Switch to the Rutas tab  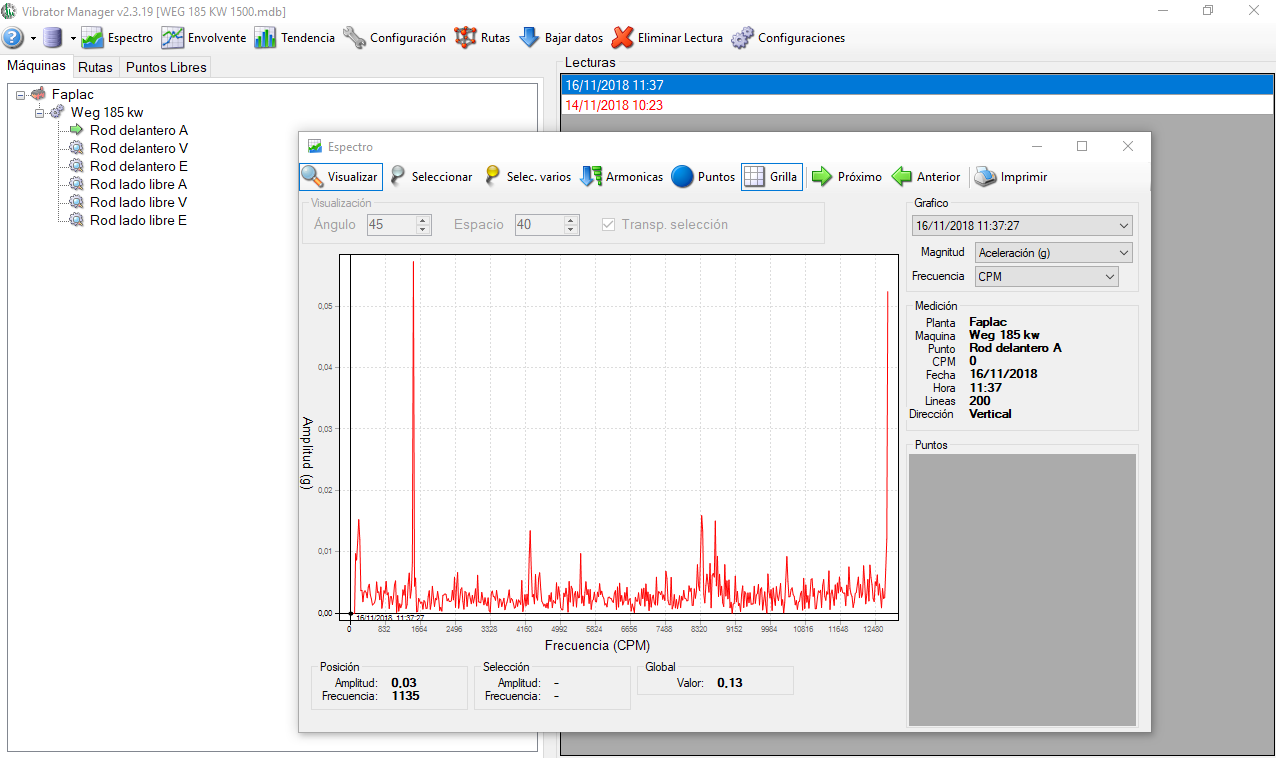[95, 68]
